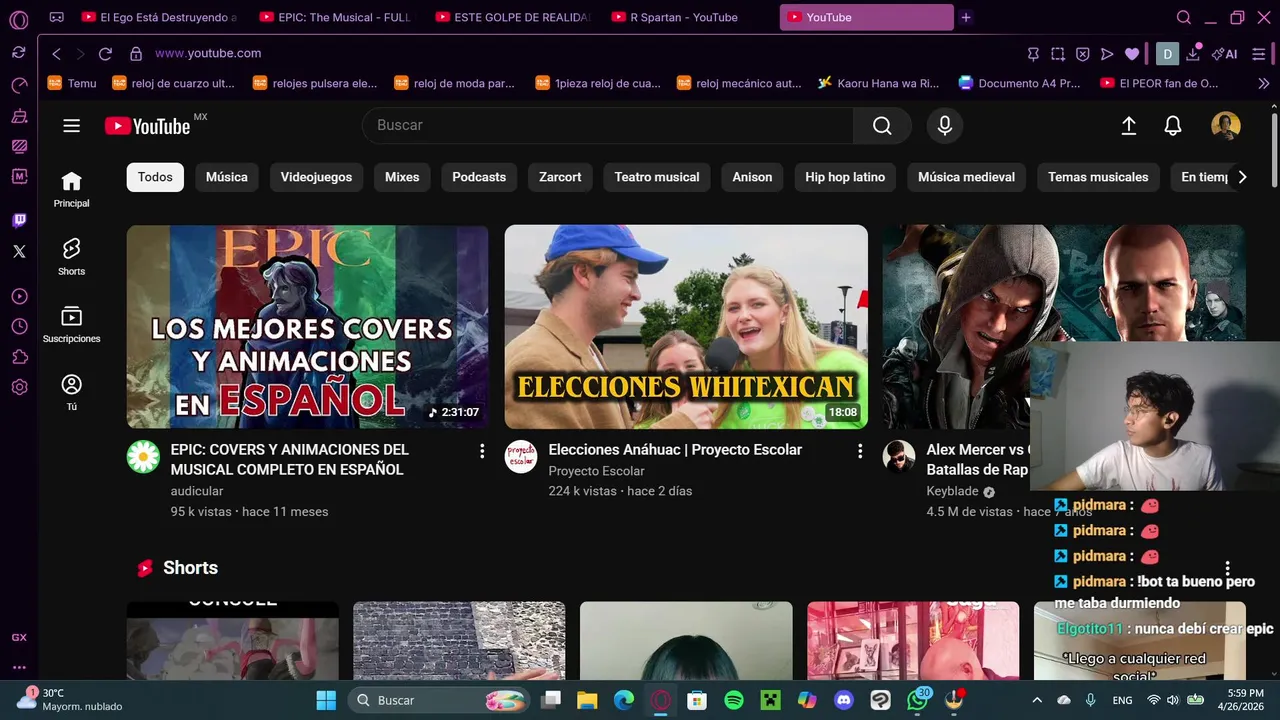This screenshot has height=720, width=1280.
Task: Open the Opera sidebar three-dots menu
Action: 19,667
